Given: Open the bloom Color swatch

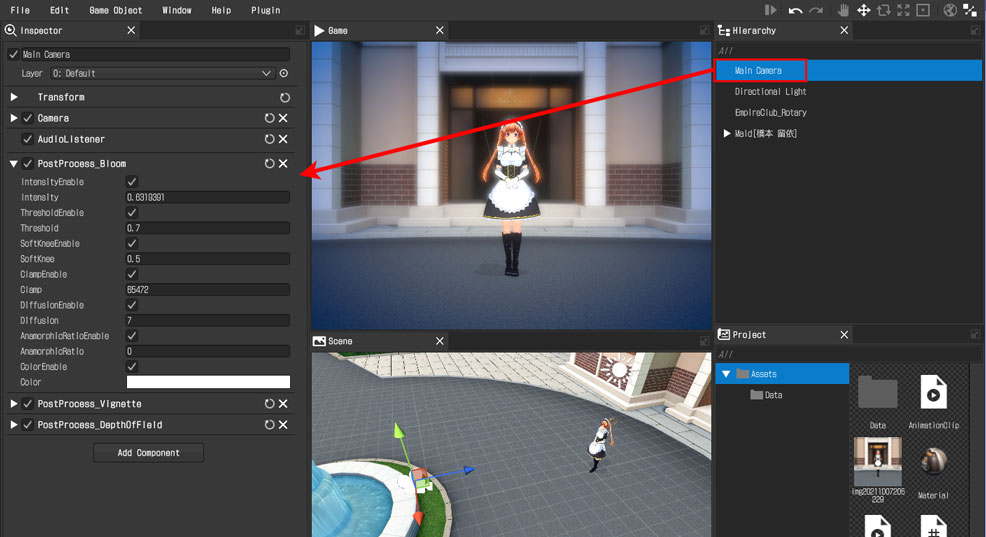Looking at the screenshot, I should (x=208, y=382).
